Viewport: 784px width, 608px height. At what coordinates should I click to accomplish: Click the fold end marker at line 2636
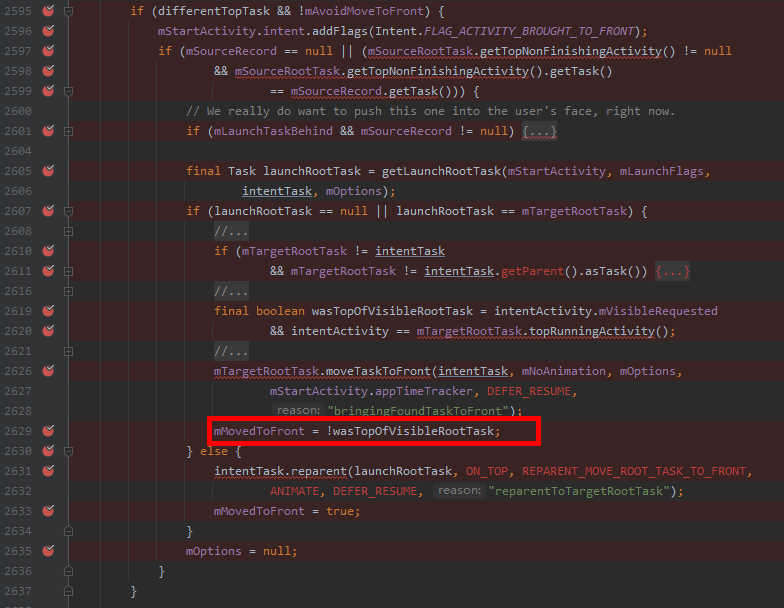coord(68,571)
